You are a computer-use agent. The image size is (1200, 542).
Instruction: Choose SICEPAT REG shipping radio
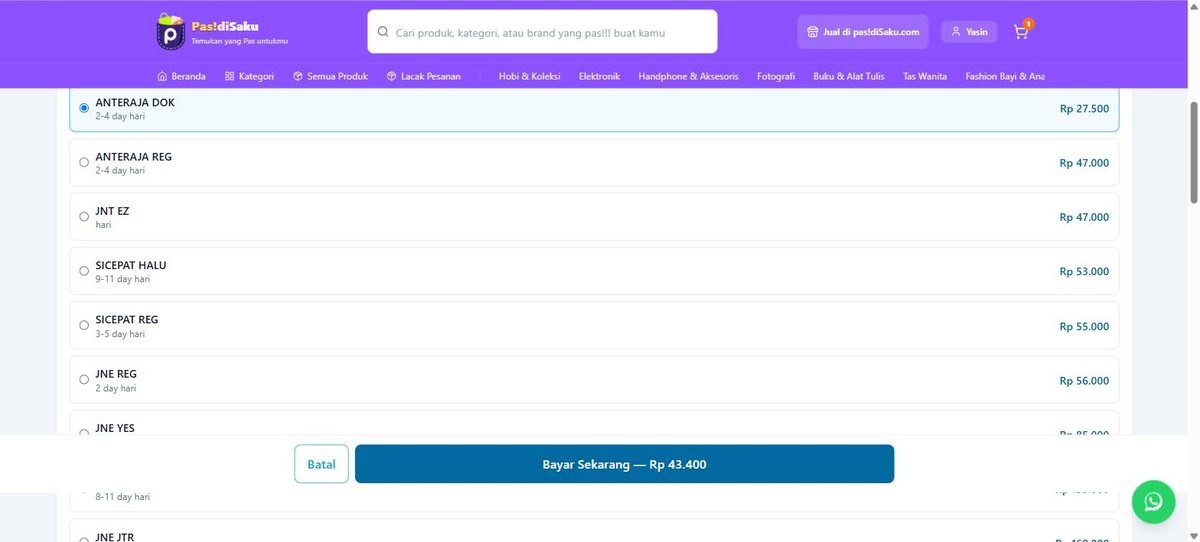pyautogui.click(x=84, y=326)
